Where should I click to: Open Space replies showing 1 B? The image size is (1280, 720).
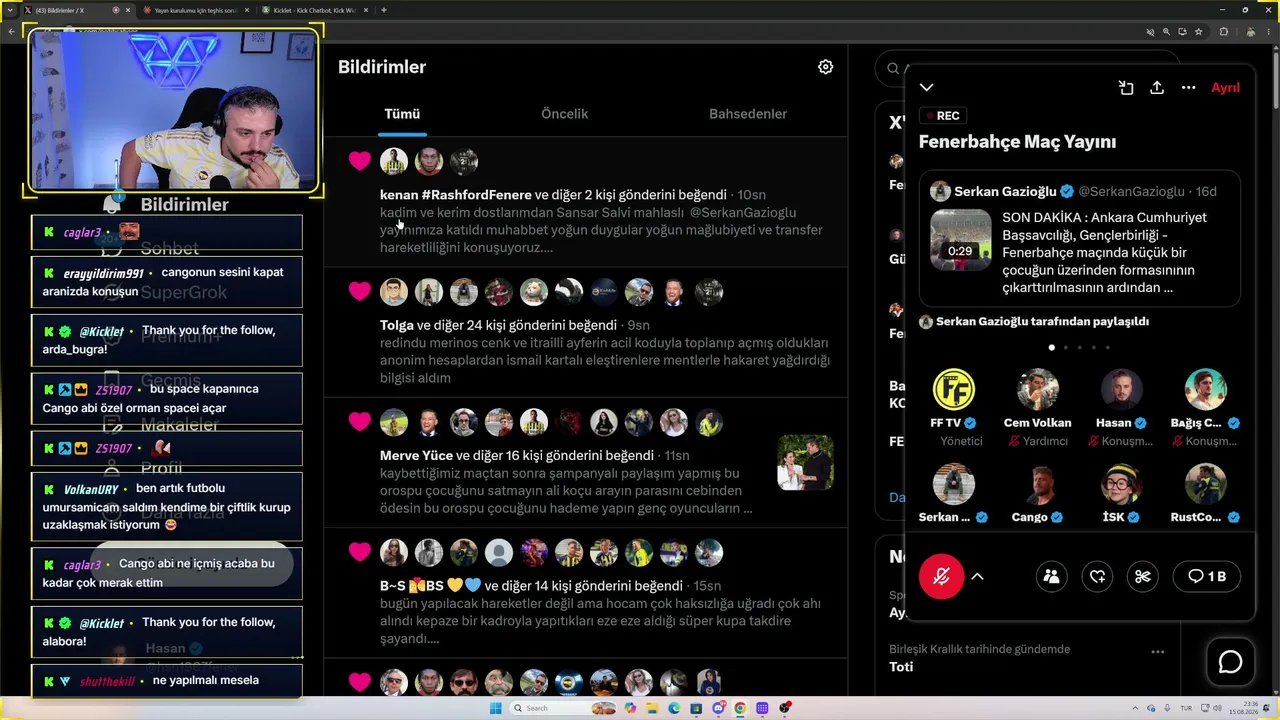tap(1206, 576)
